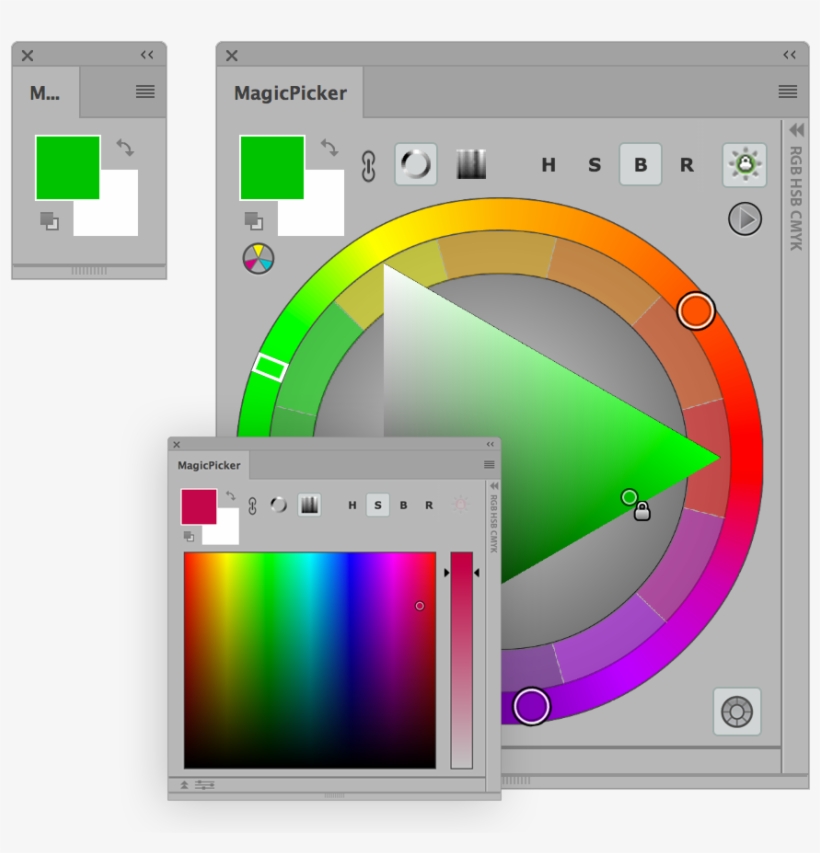Open the CMYK color wheel icon

pyautogui.click(x=258, y=258)
